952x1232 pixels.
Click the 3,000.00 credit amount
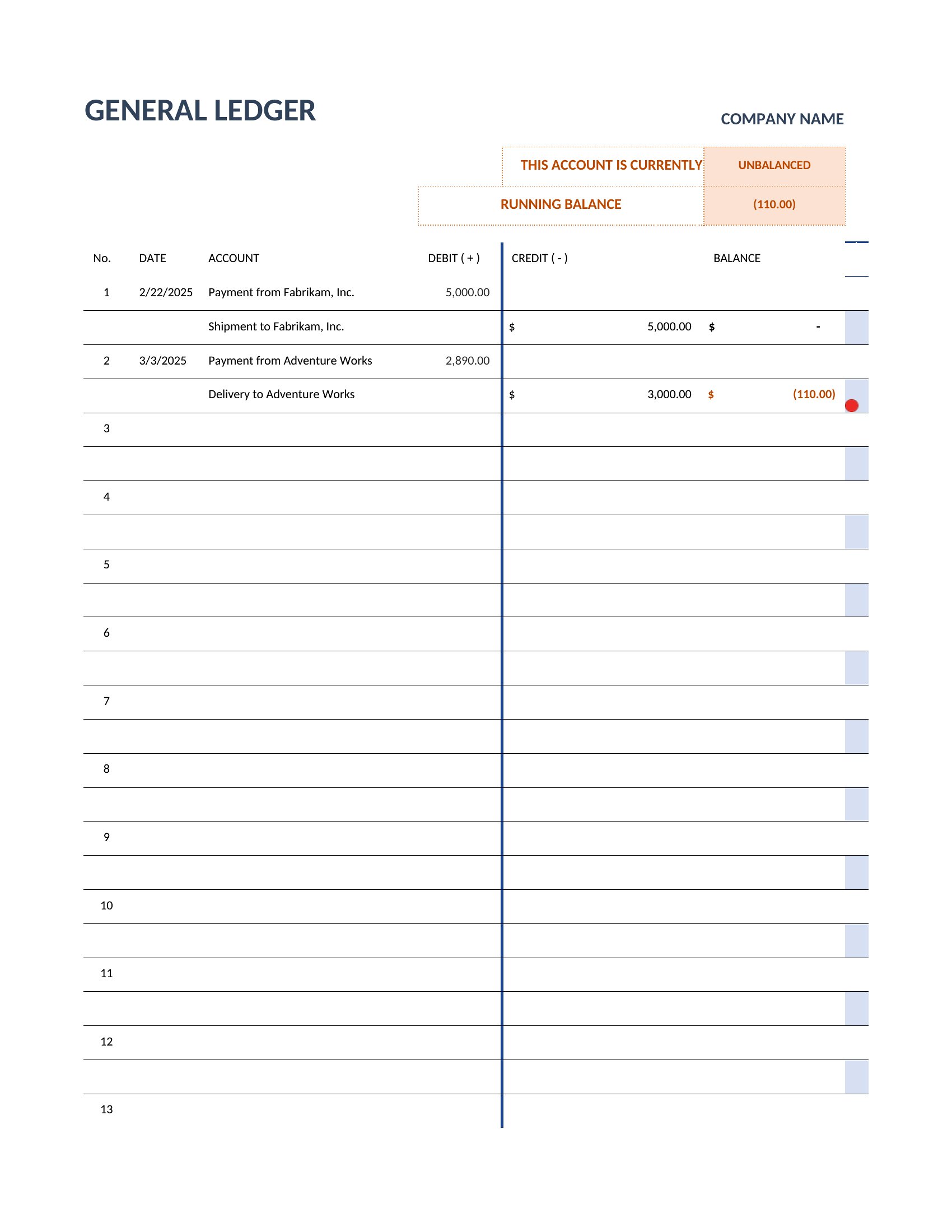[x=669, y=394]
